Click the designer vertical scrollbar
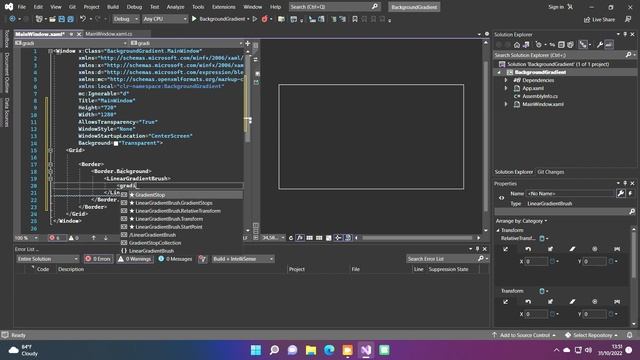This screenshot has height=360, width=640. point(486,136)
